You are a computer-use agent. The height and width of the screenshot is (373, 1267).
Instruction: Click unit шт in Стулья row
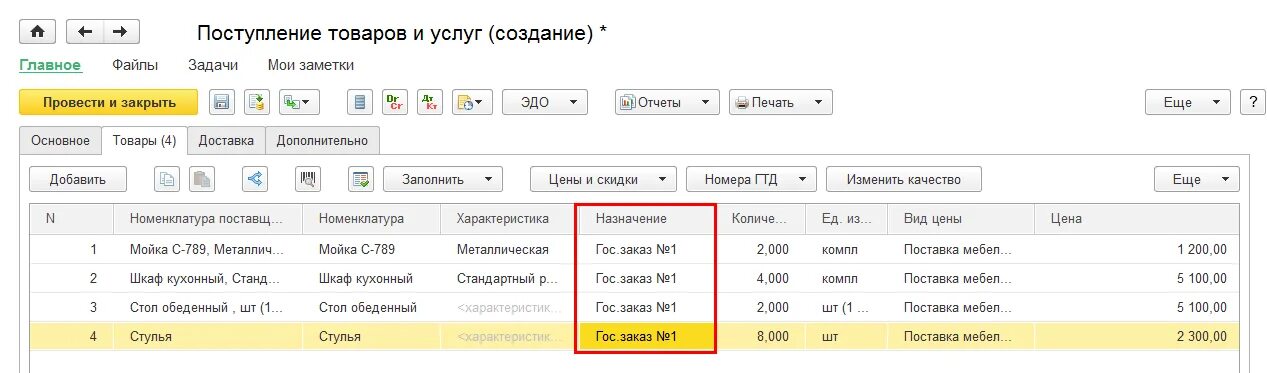coord(846,337)
